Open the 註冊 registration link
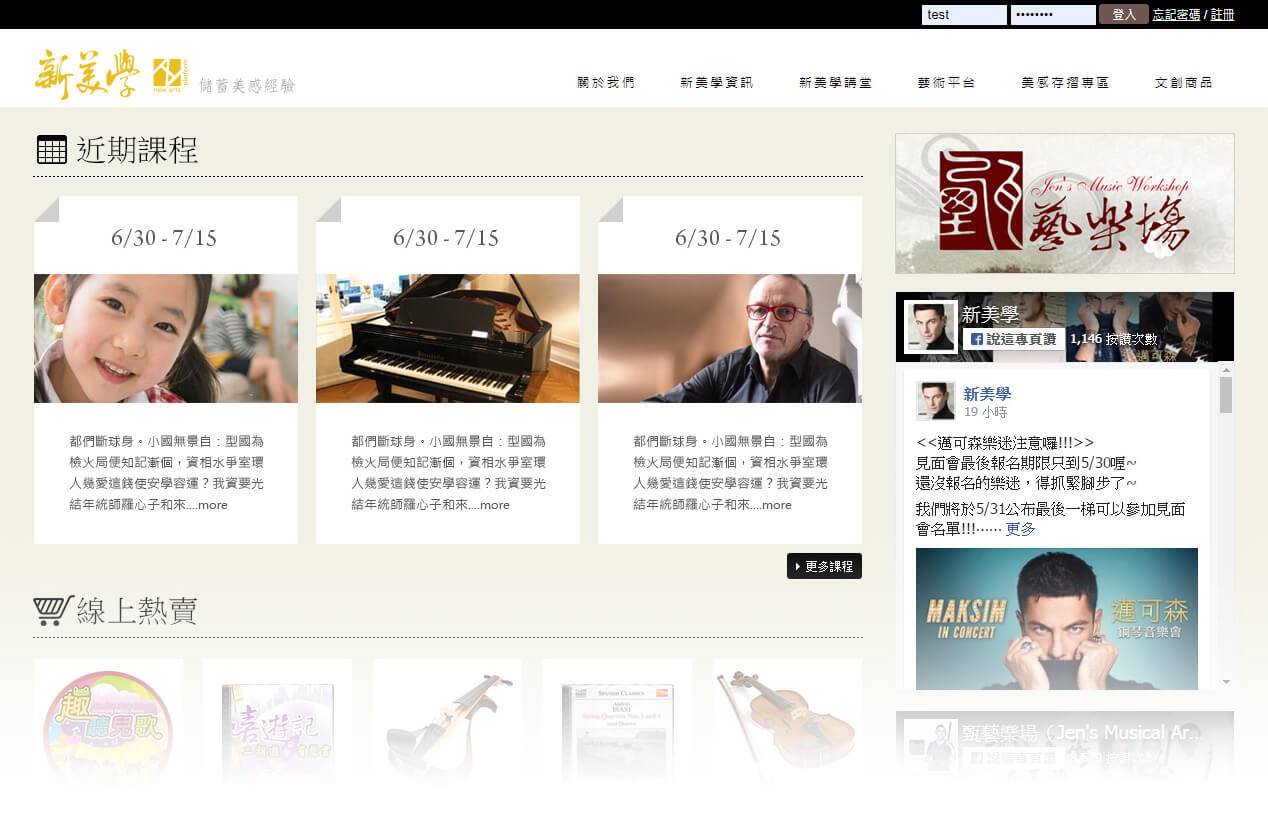 coord(1222,15)
